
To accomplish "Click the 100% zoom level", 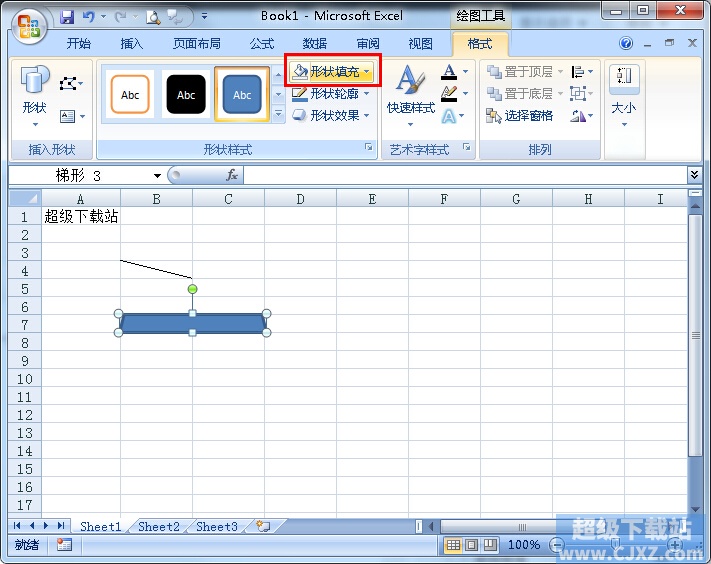I will 524,545.
